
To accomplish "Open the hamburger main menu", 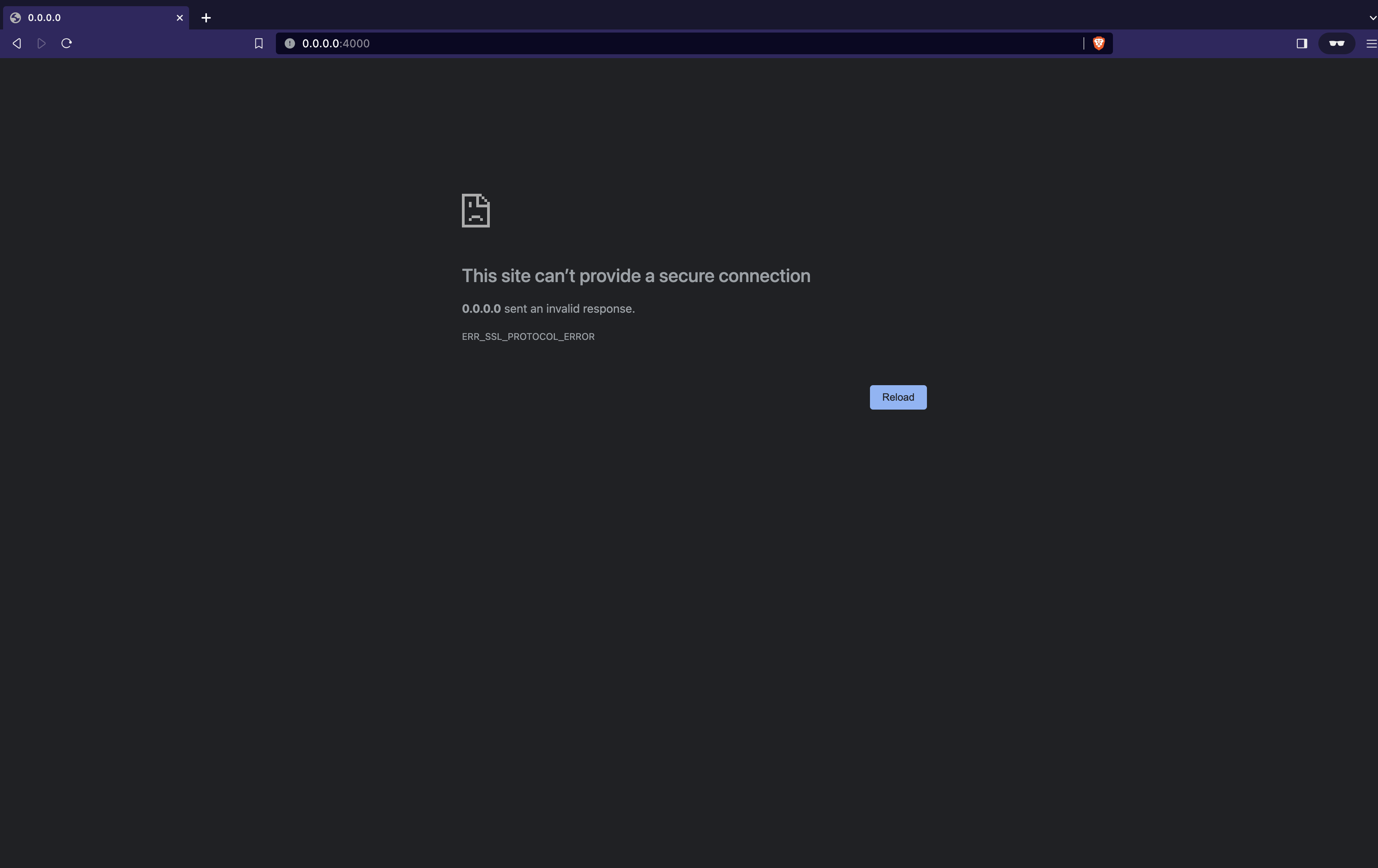I will point(1371,43).
